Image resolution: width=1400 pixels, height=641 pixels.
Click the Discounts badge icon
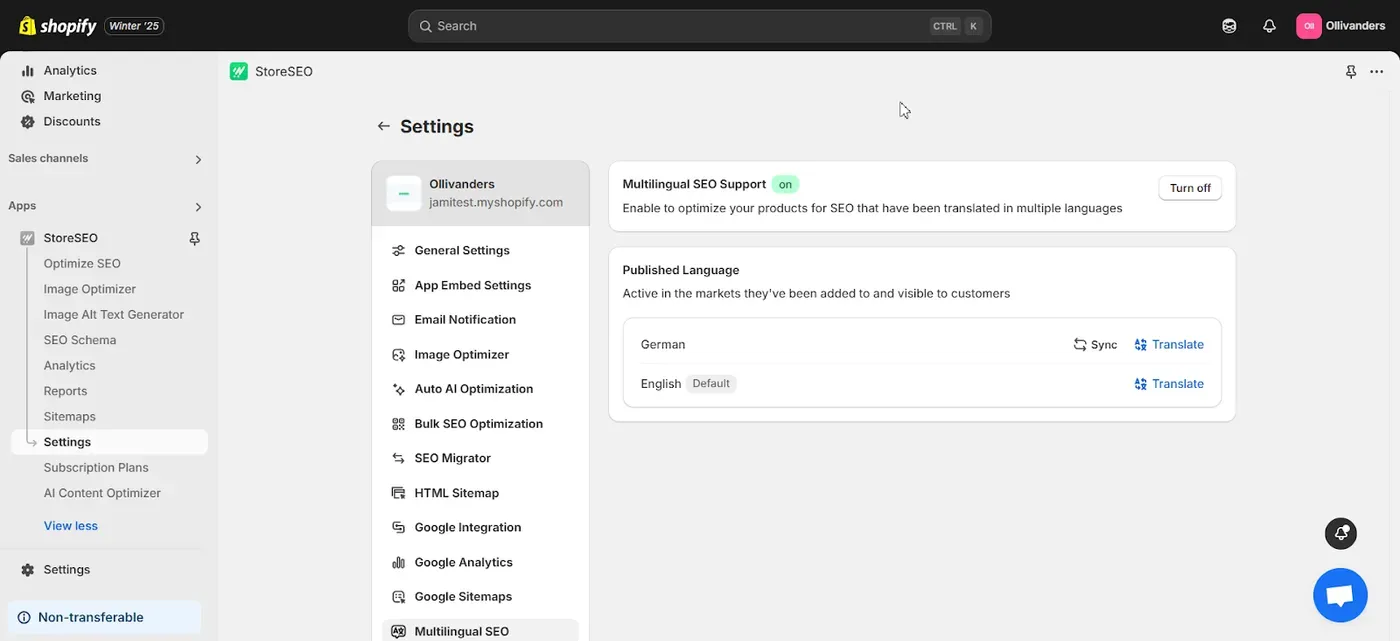pyautogui.click(x=28, y=122)
